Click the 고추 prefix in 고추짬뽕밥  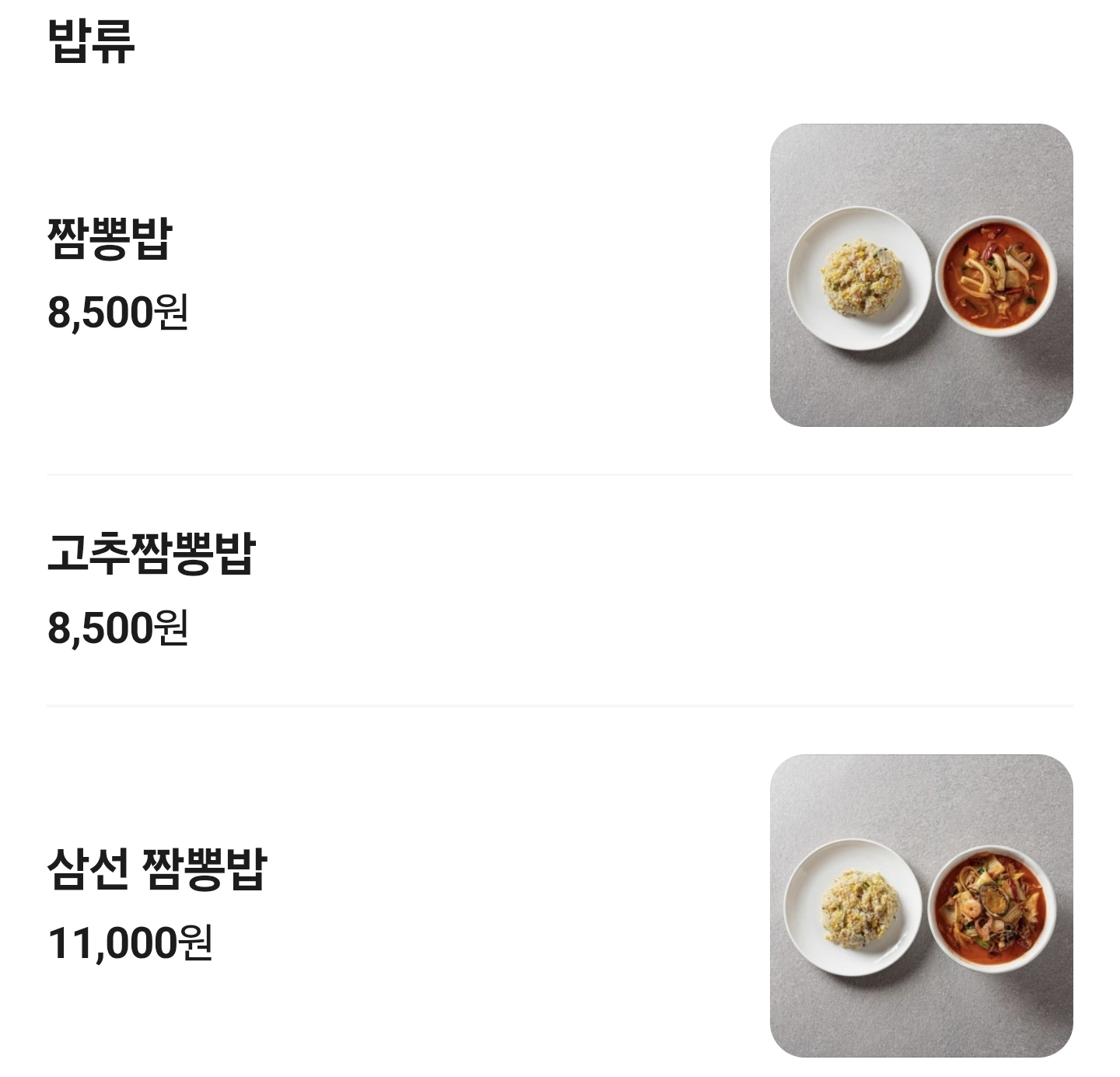click(88, 553)
